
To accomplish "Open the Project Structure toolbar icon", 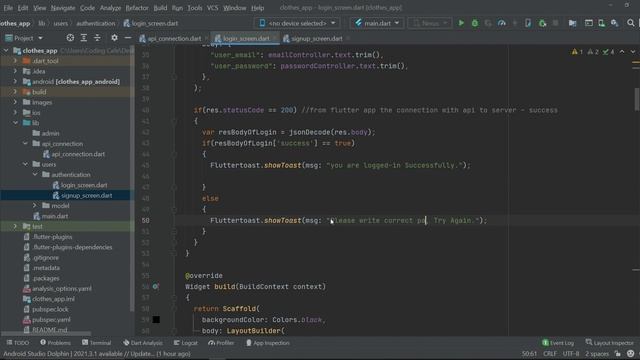I will 572,23.
